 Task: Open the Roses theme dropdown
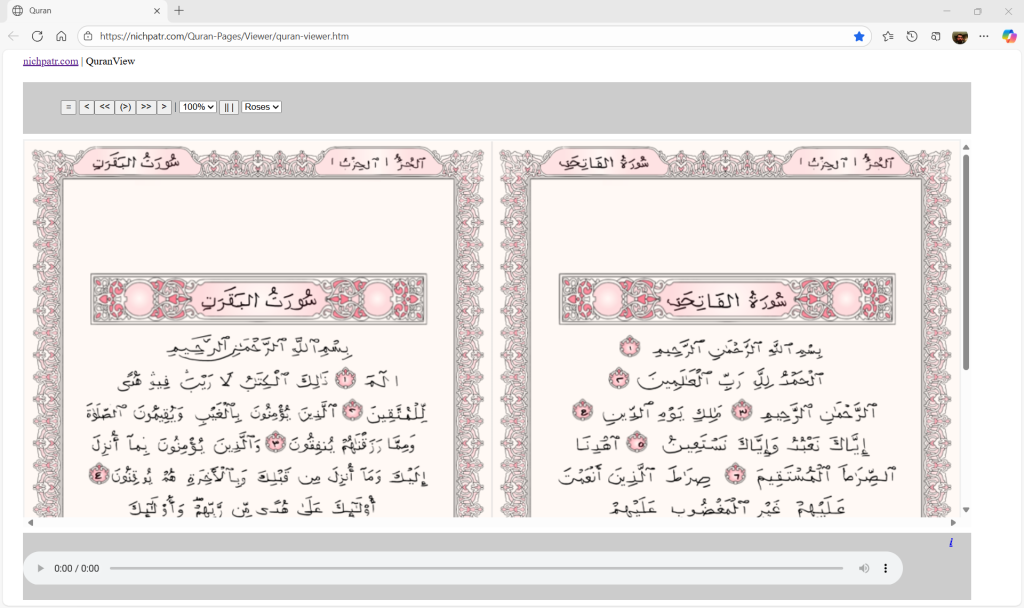click(x=262, y=107)
